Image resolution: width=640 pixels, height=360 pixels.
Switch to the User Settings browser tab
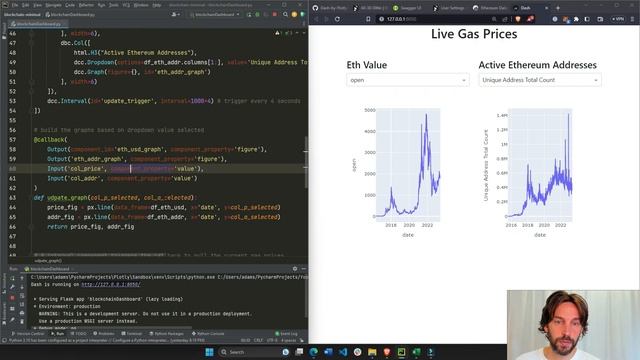(449, 8)
